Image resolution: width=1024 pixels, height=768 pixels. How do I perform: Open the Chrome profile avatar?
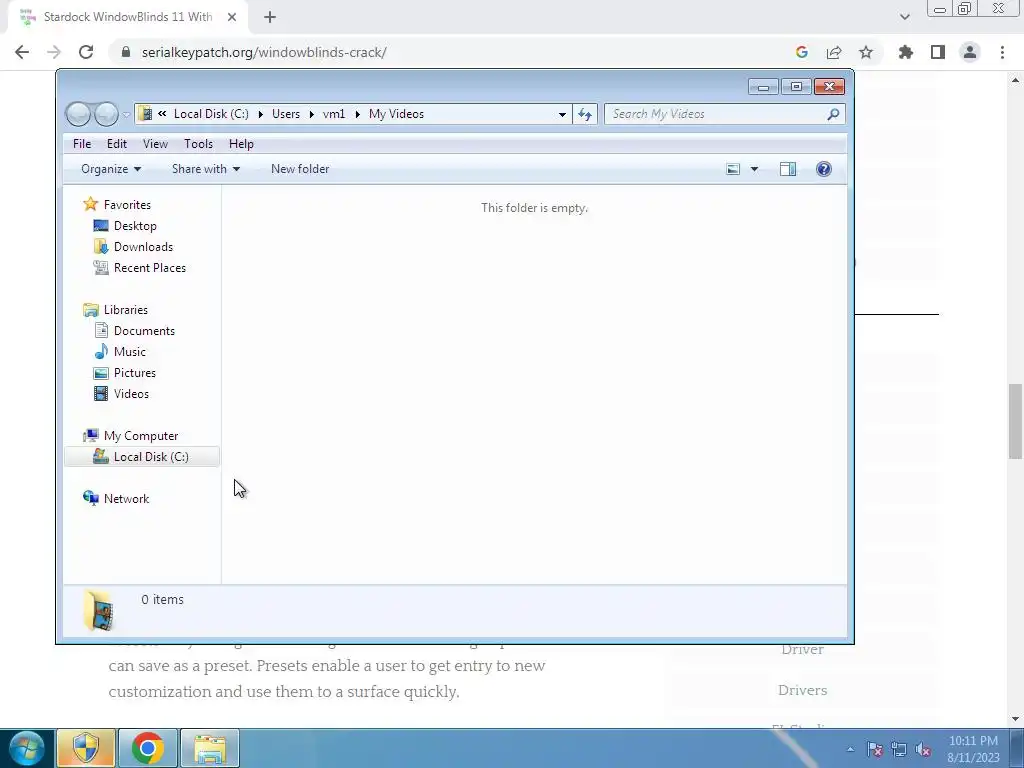[970, 52]
